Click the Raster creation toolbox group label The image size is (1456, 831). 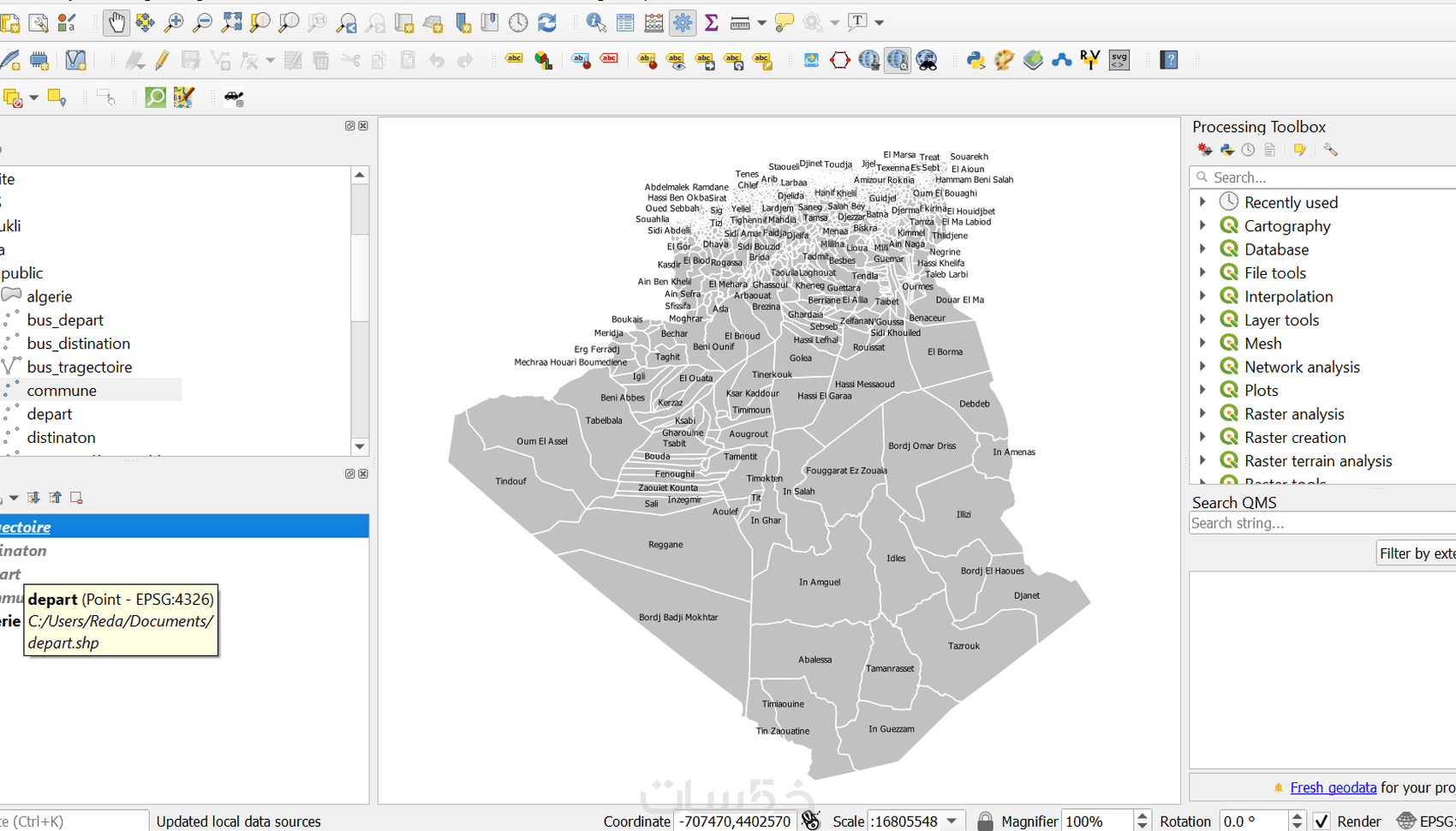coord(1295,437)
